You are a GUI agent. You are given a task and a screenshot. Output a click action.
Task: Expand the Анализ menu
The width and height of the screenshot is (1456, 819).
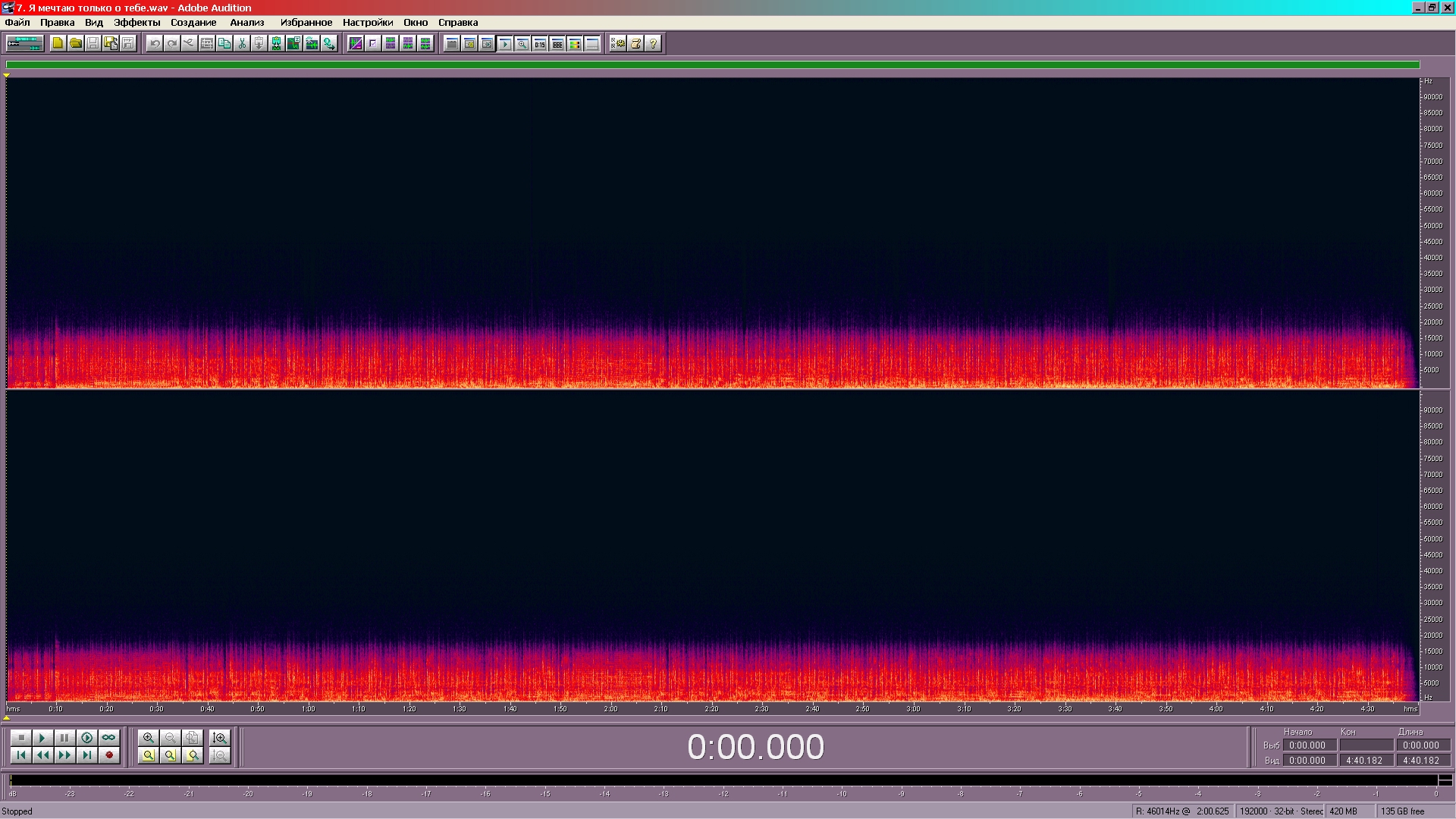pyautogui.click(x=246, y=23)
